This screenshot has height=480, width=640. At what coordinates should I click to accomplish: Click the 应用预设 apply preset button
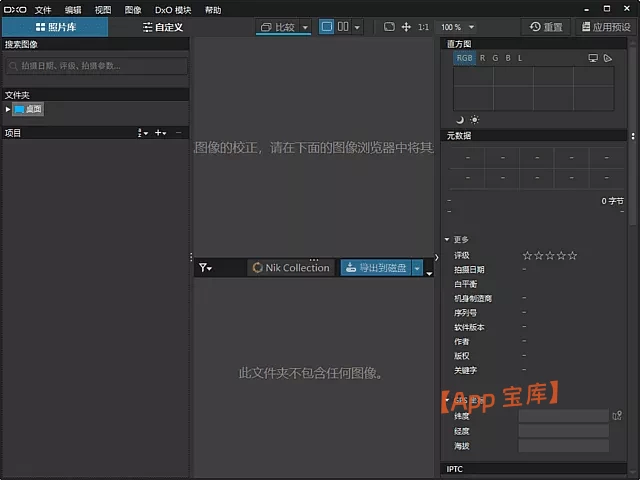[606, 27]
